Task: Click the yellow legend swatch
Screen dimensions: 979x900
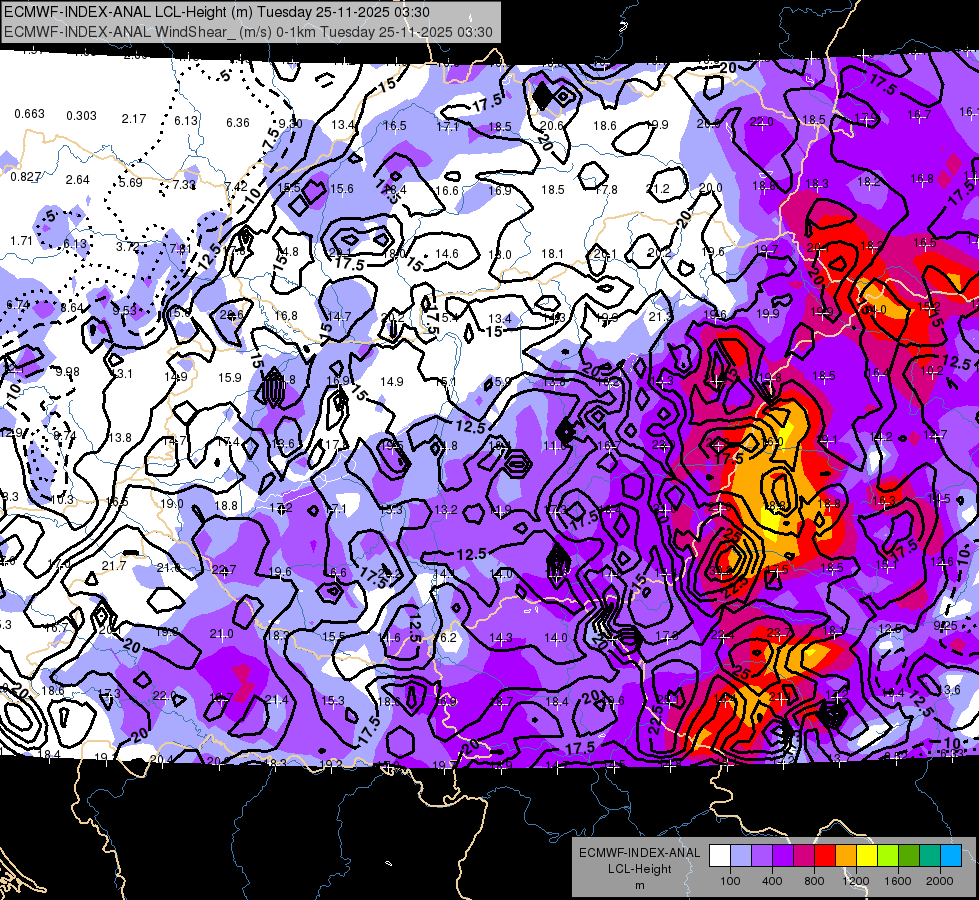Action: coord(867,856)
